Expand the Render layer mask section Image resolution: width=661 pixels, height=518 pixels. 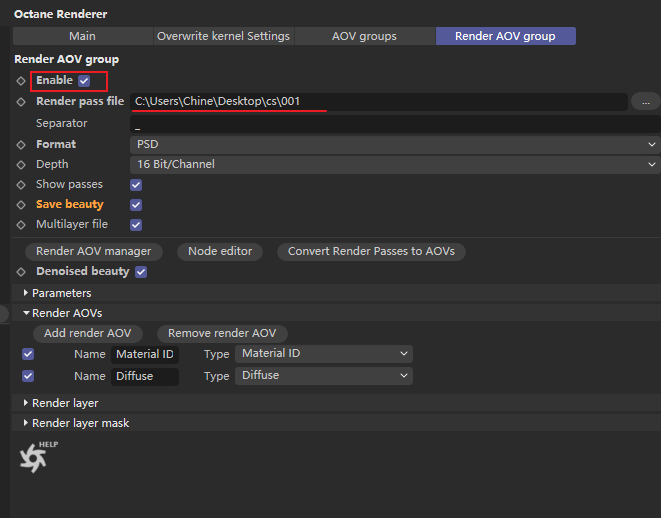pyautogui.click(x=336, y=423)
